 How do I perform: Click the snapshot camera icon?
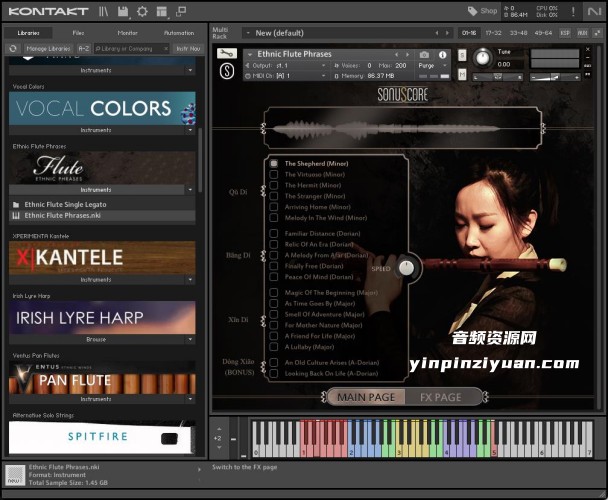pyautogui.click(x=424, y=54)
